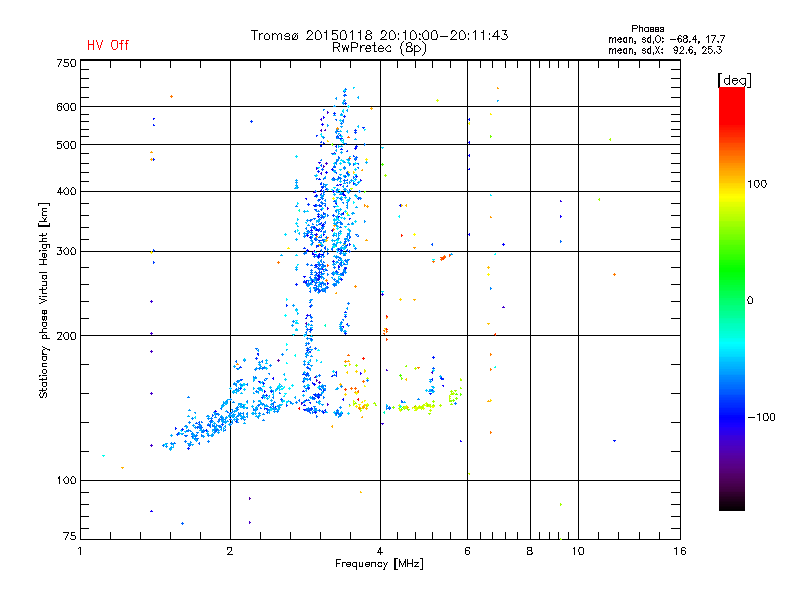Click the red 'HV Off' status label
This screenshot has width=800, height=600.
pos(108,45)
